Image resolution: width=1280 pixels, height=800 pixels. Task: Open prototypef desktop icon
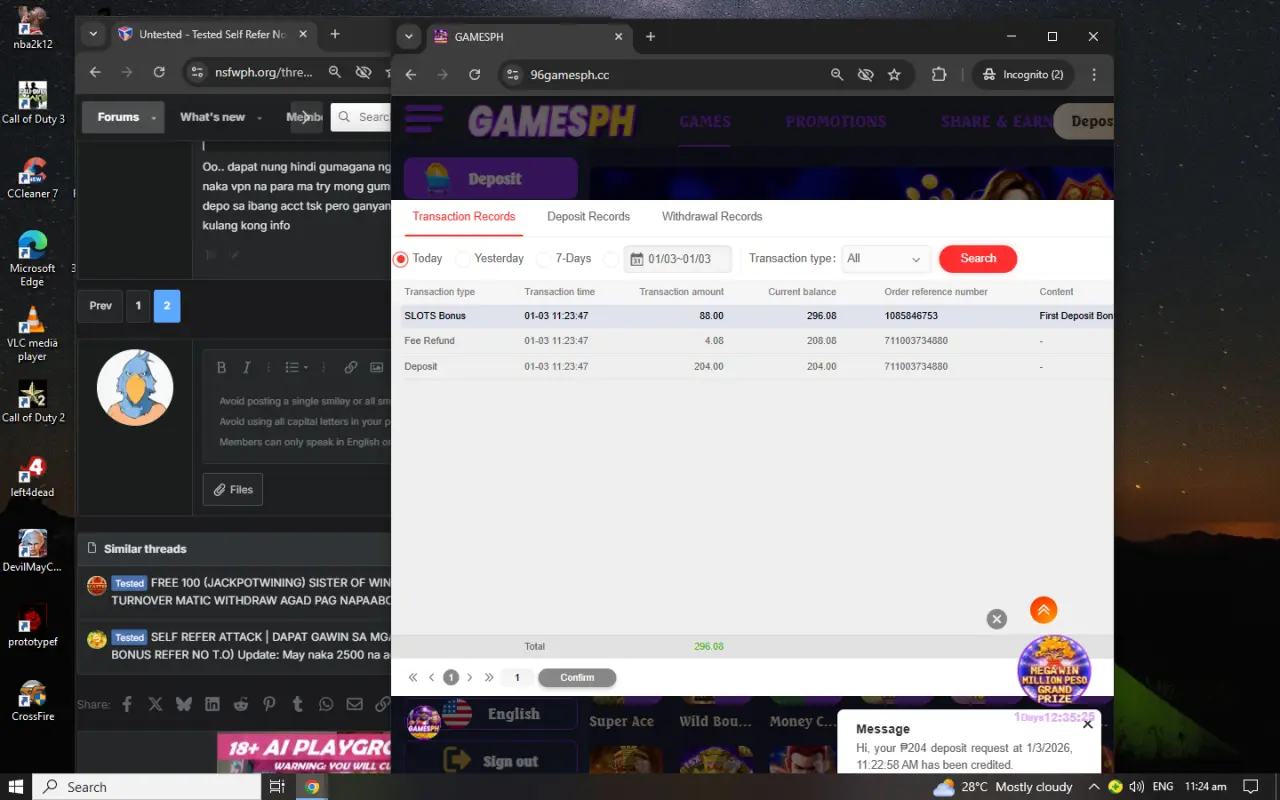(32, 626)
